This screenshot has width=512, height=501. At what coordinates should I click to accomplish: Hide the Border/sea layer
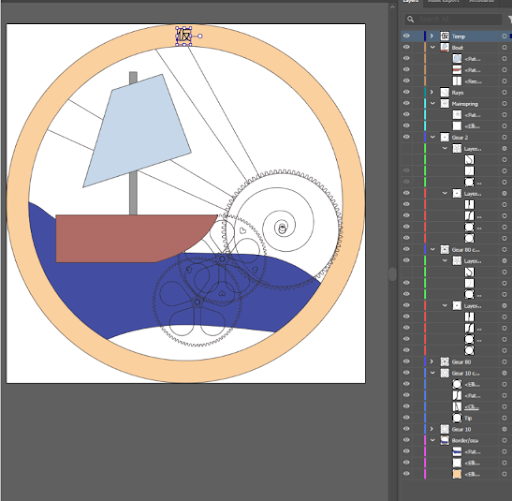[406, 440]
